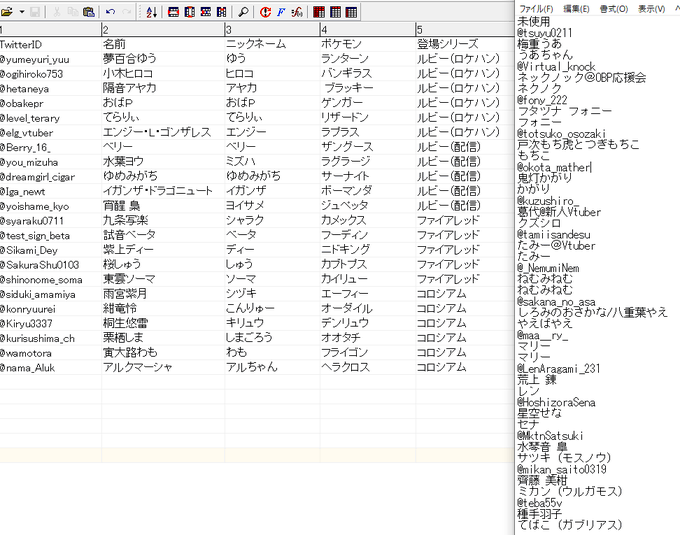This screenshot has width=680, height=535.
Task: Select column header 3
Action: 272,29
